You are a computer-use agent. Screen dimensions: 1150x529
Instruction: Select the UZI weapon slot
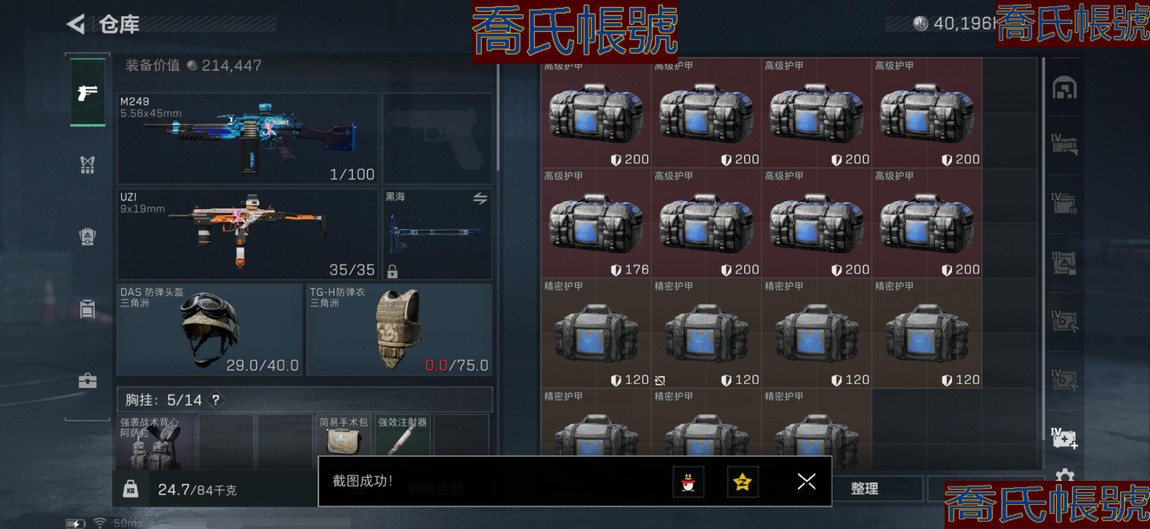248,234
